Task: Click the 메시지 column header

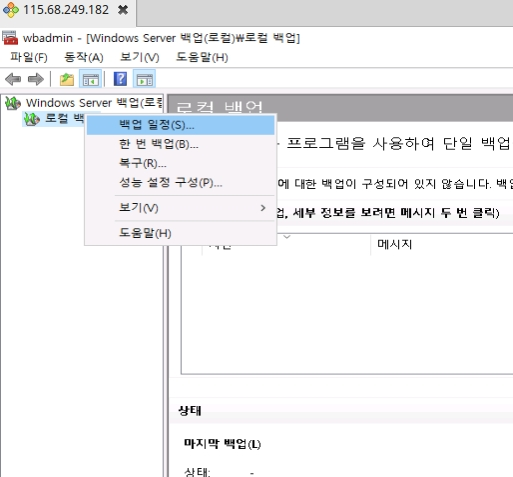Action: pos(395,244)
